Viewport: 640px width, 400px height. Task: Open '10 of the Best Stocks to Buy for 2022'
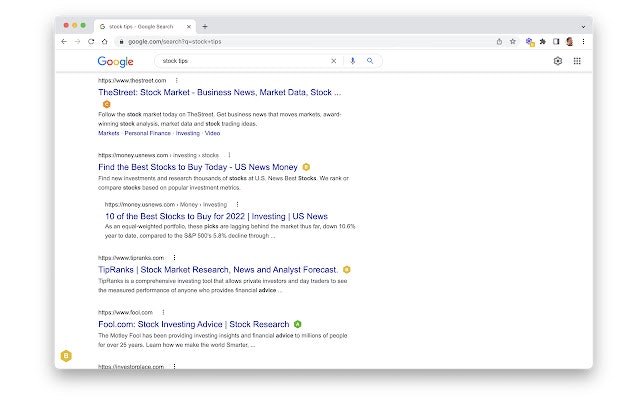216,216
